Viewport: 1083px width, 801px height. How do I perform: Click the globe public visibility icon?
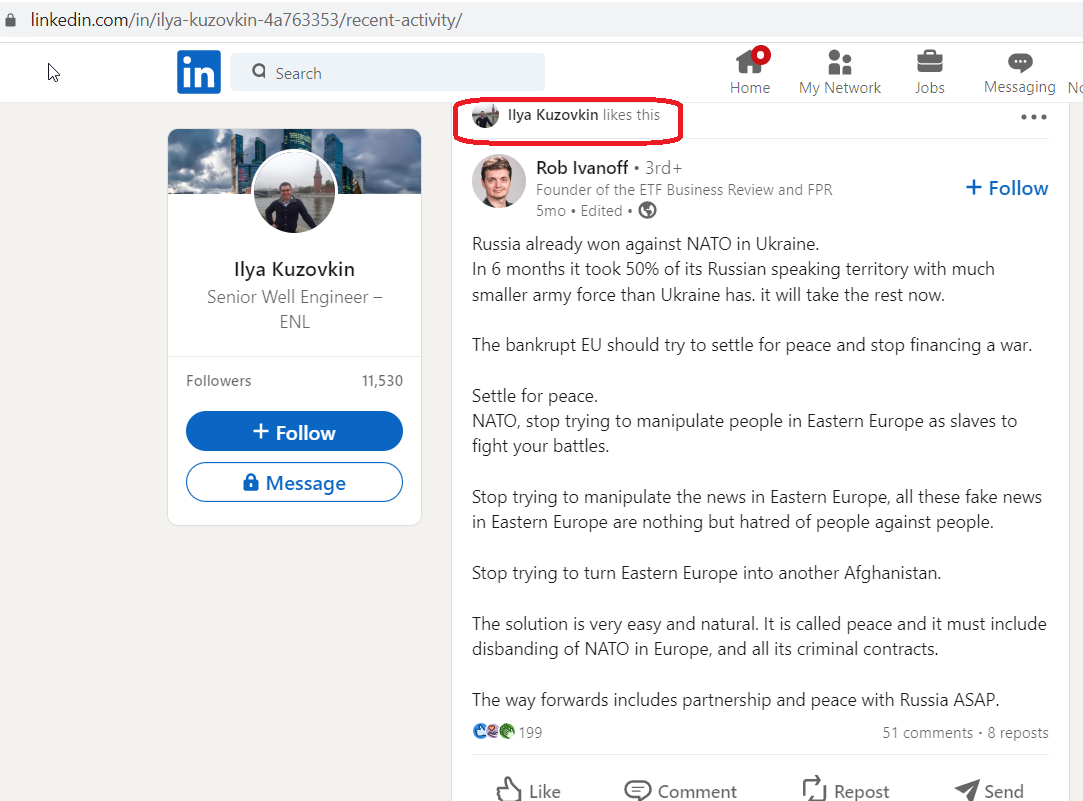[x=647, y=210]
